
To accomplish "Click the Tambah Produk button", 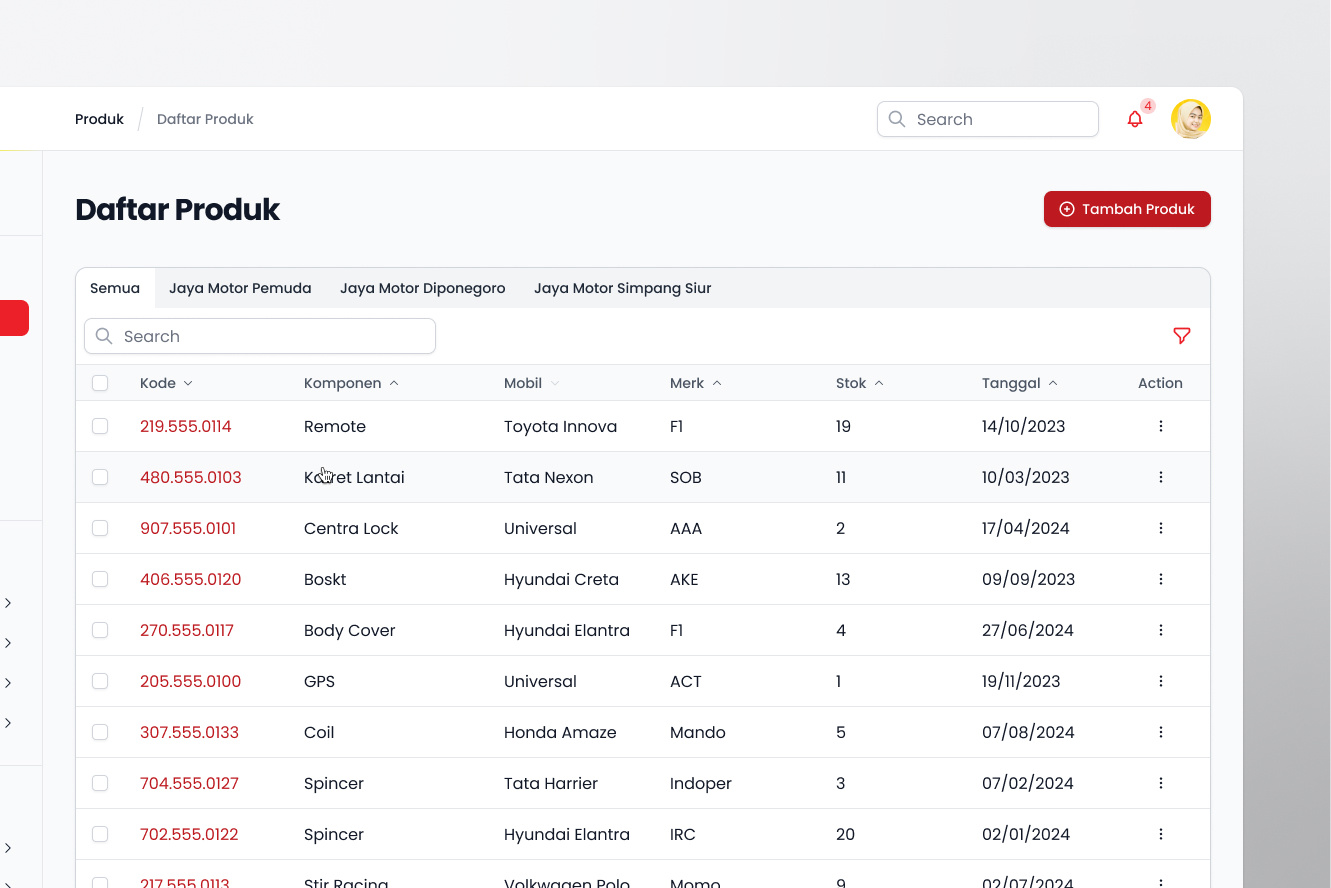I will click(x=1127, y=209).
